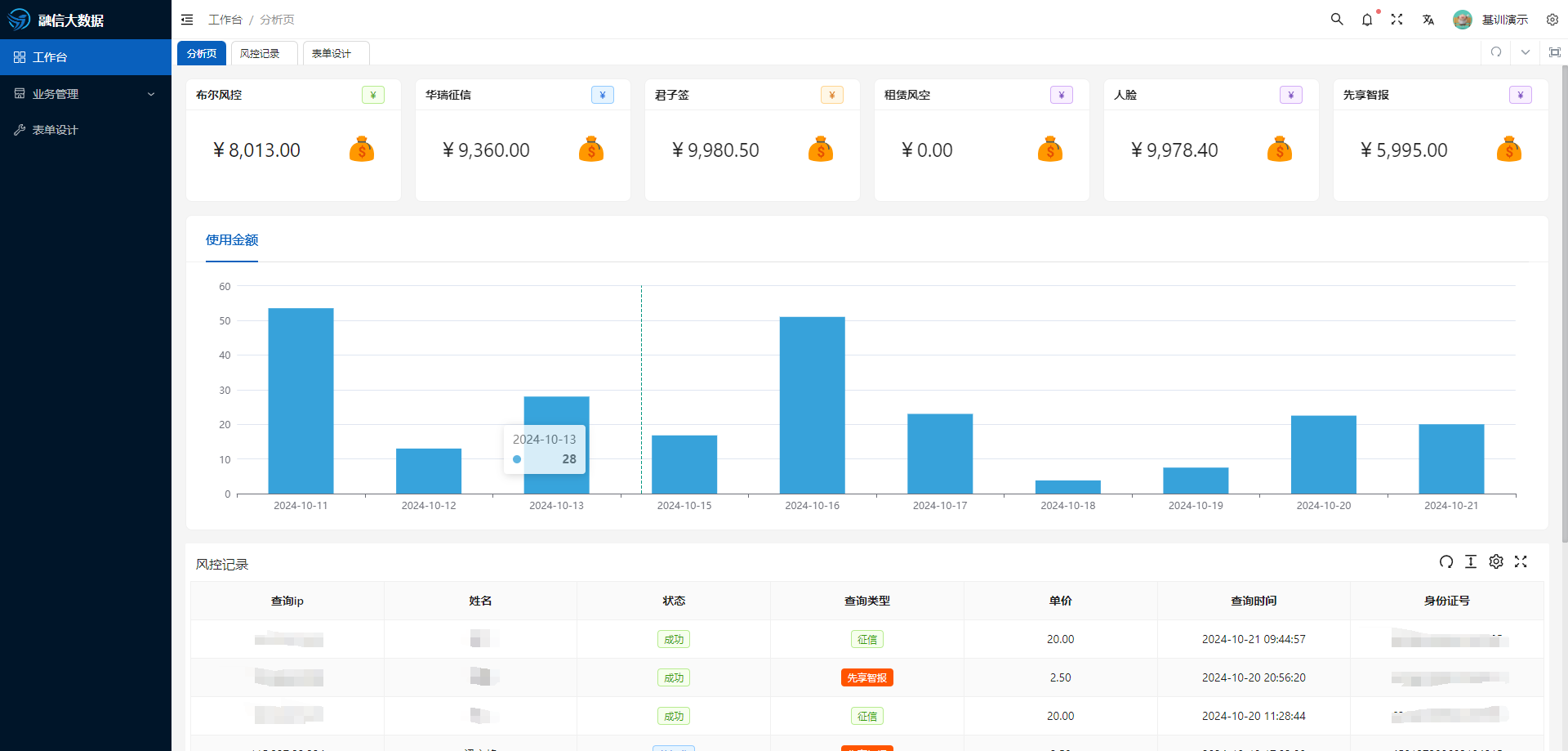Open 风控记录 table column settings gear

(1496, 561)
